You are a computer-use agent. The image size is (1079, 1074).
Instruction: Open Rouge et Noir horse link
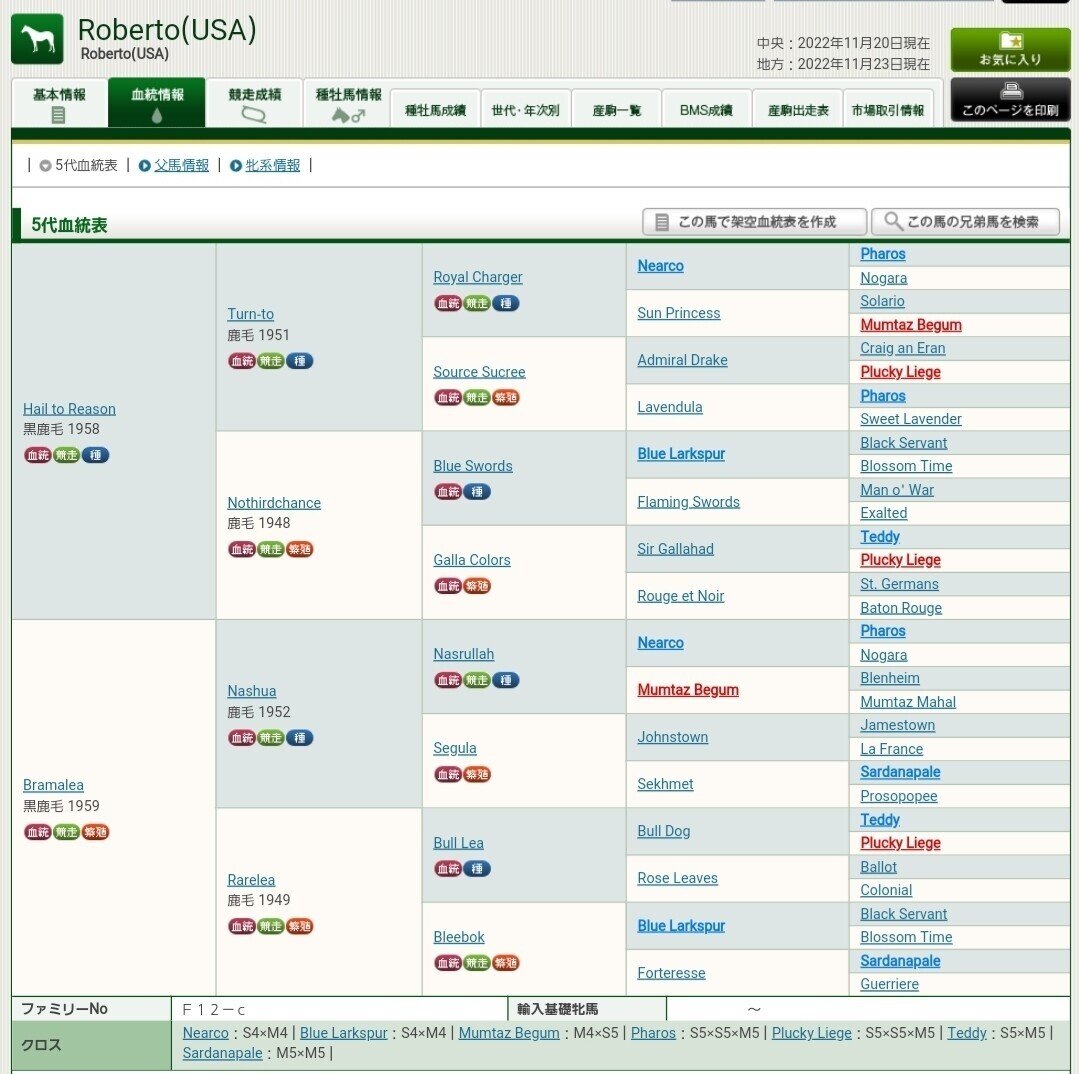coord(681,596)
